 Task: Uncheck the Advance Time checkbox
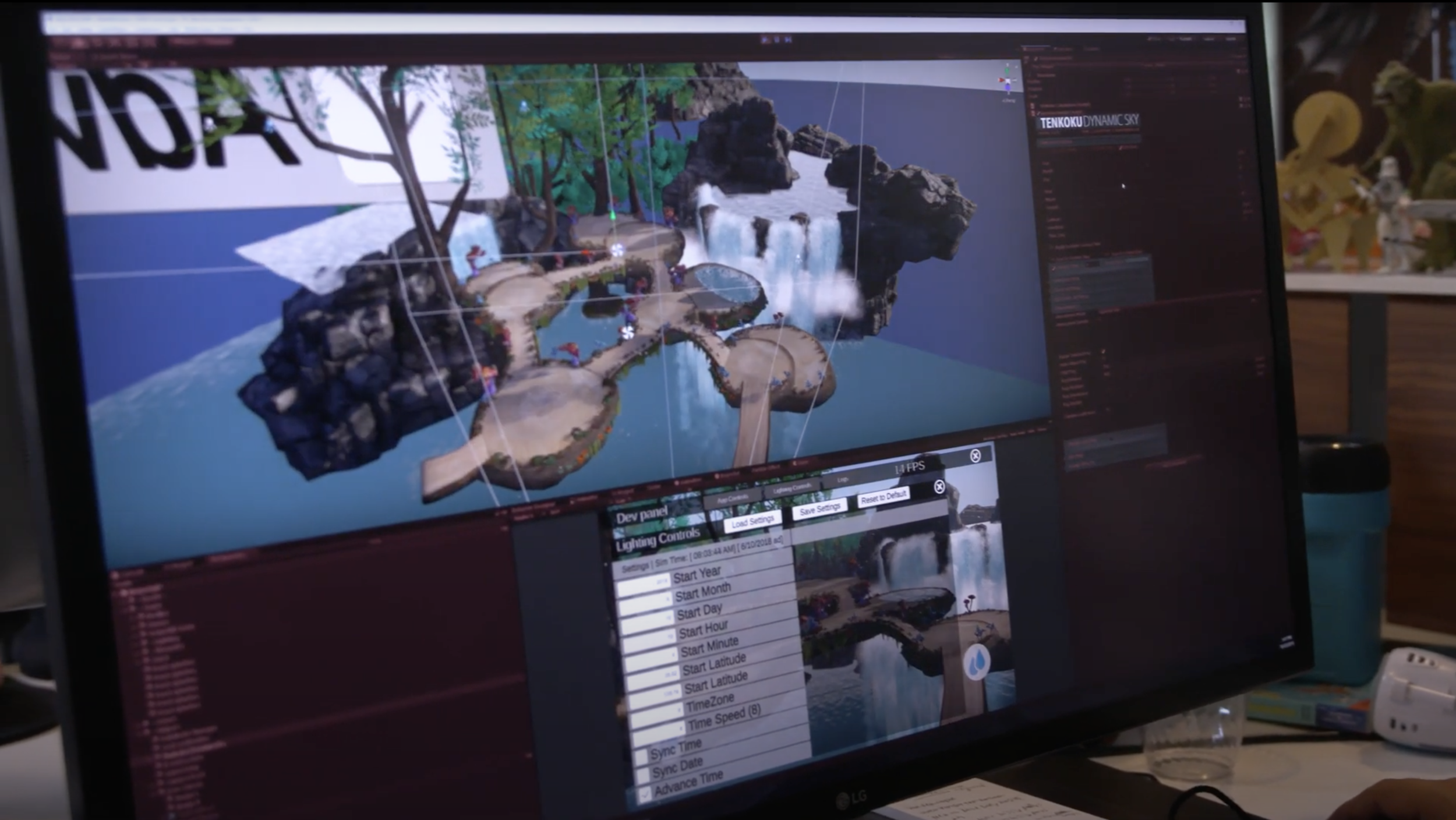[x=645, y=794]
